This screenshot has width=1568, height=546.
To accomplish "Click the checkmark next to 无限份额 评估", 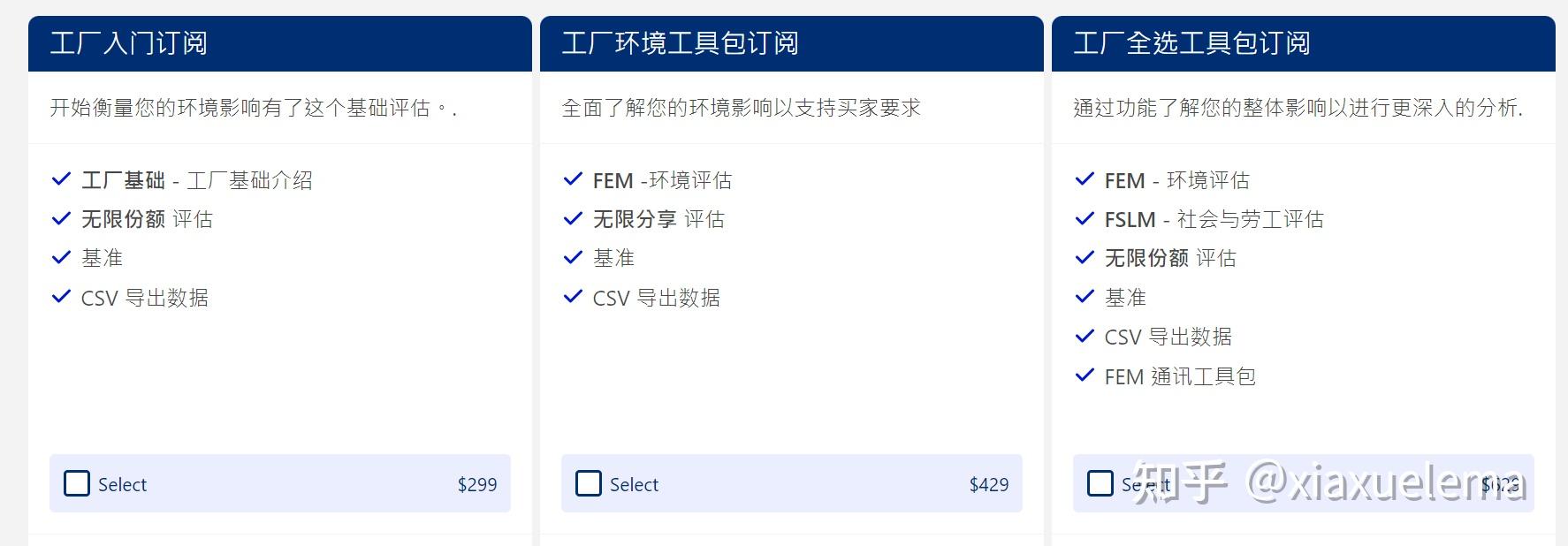I will pyautogui.click(x=60, y=217).
